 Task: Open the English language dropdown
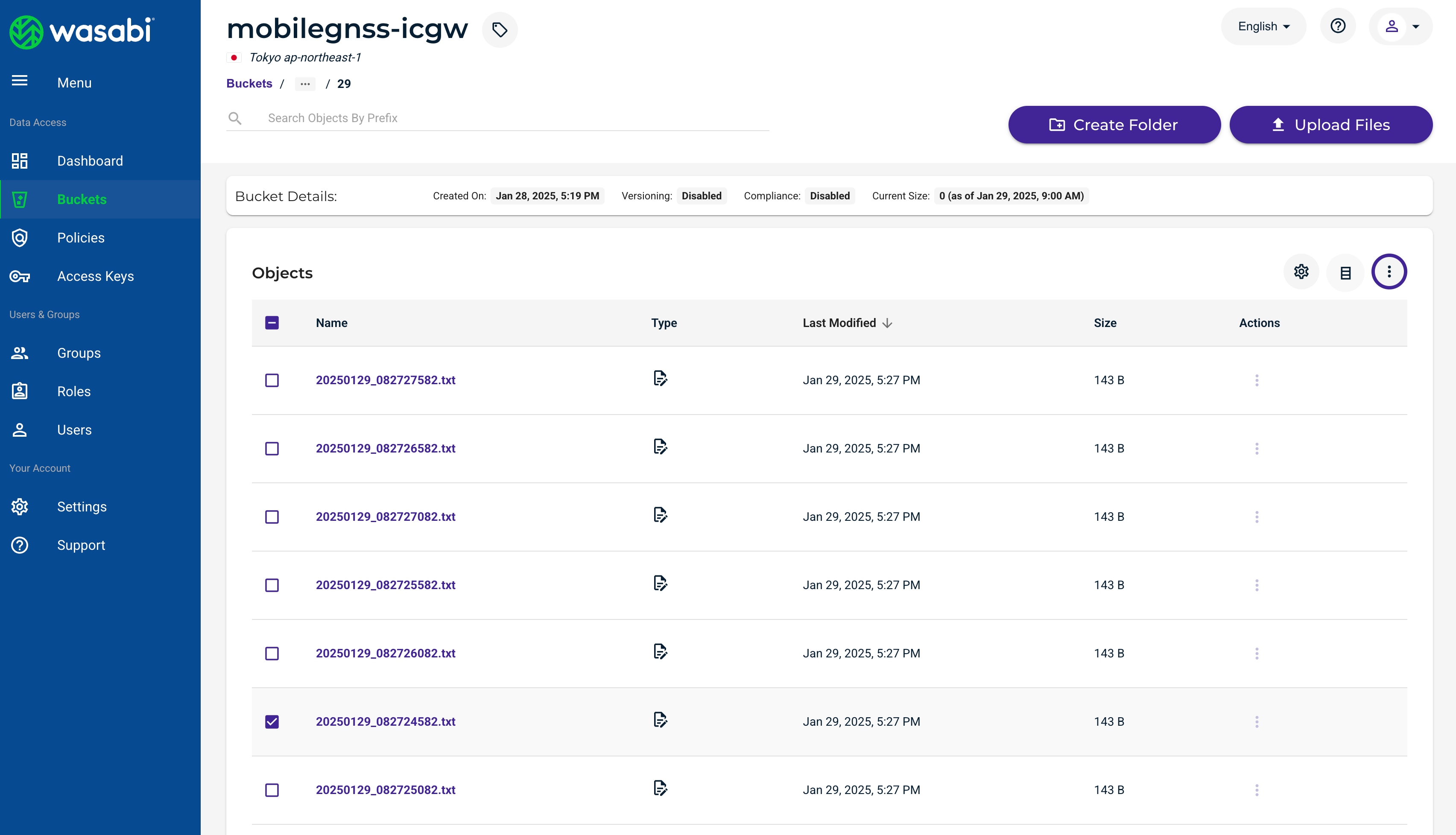pos(1263,26)
